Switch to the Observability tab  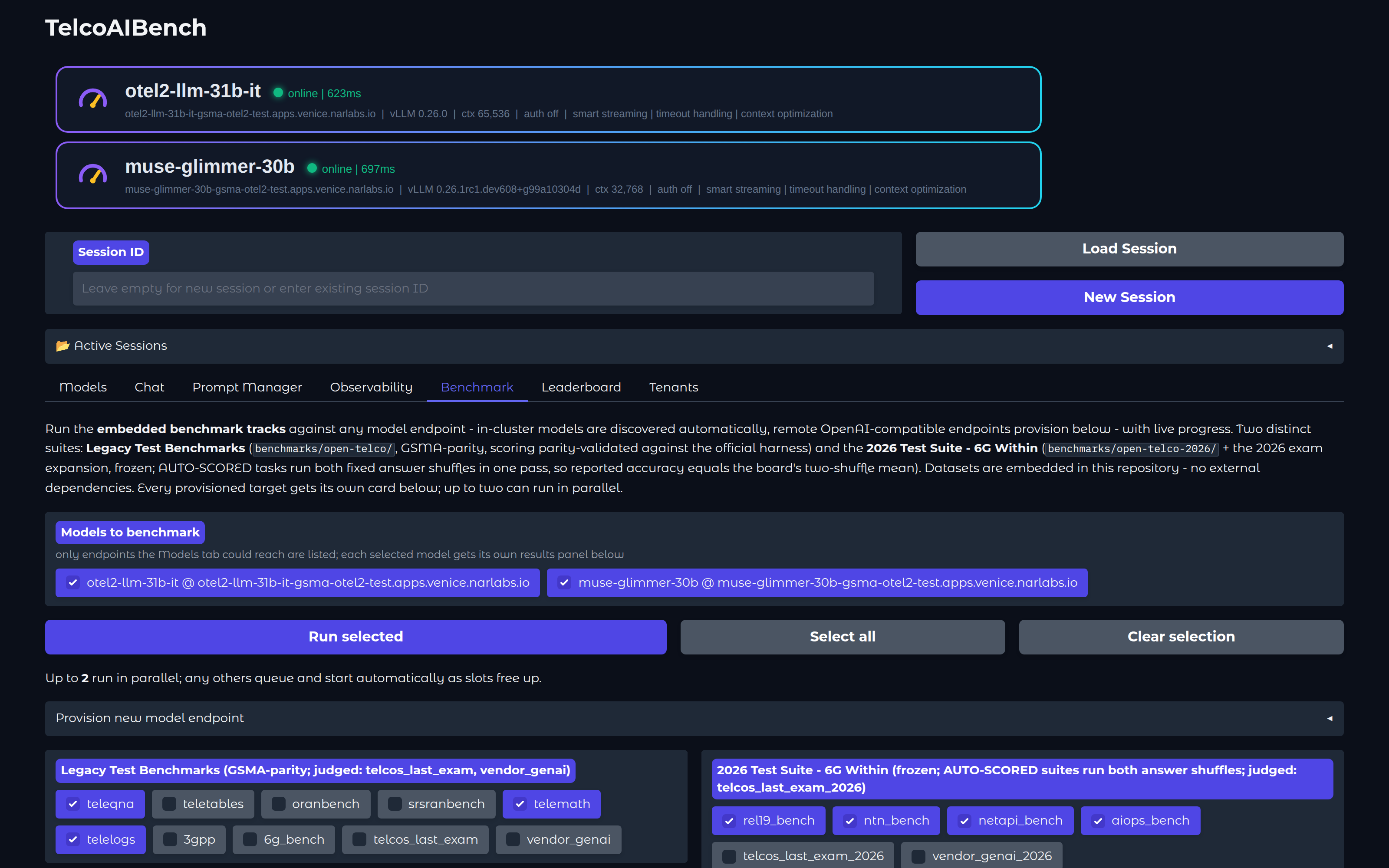(x=372, y=387)
